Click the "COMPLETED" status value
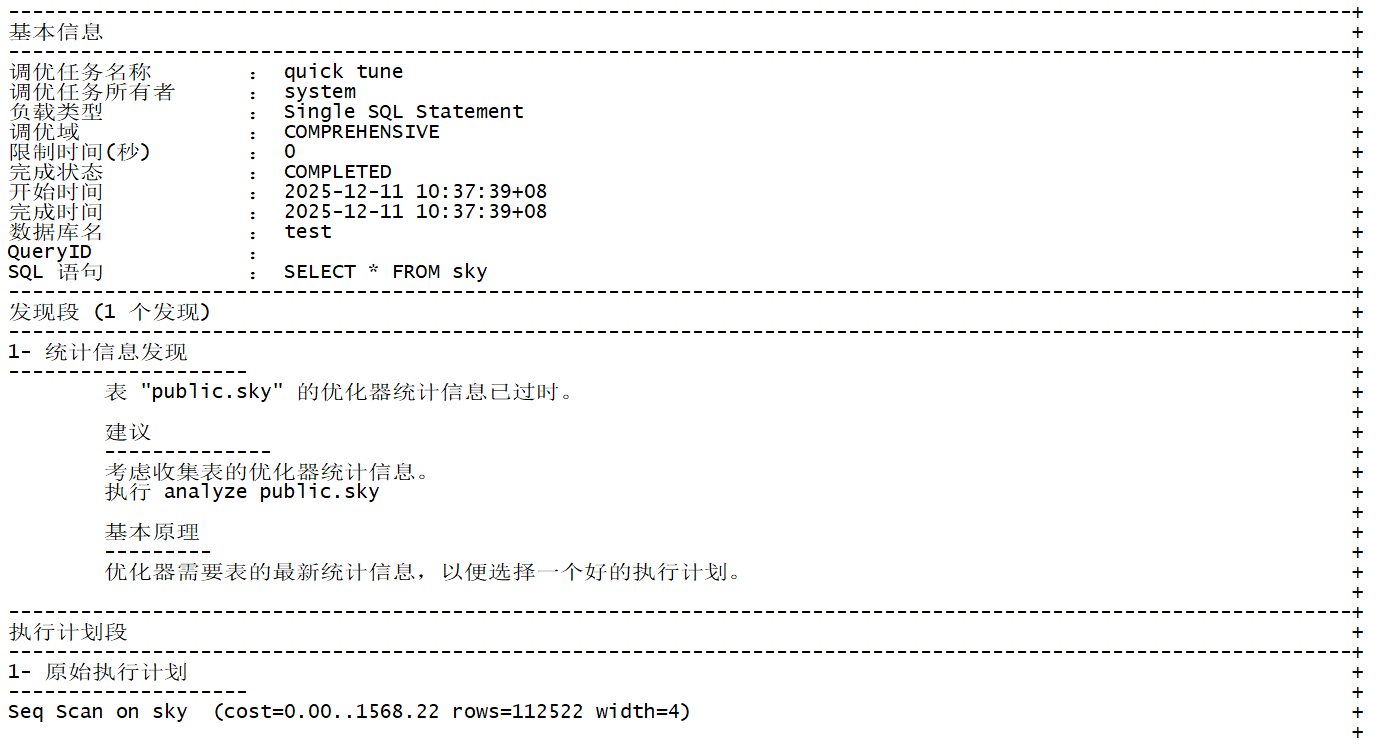 click(x=337, y=172)
